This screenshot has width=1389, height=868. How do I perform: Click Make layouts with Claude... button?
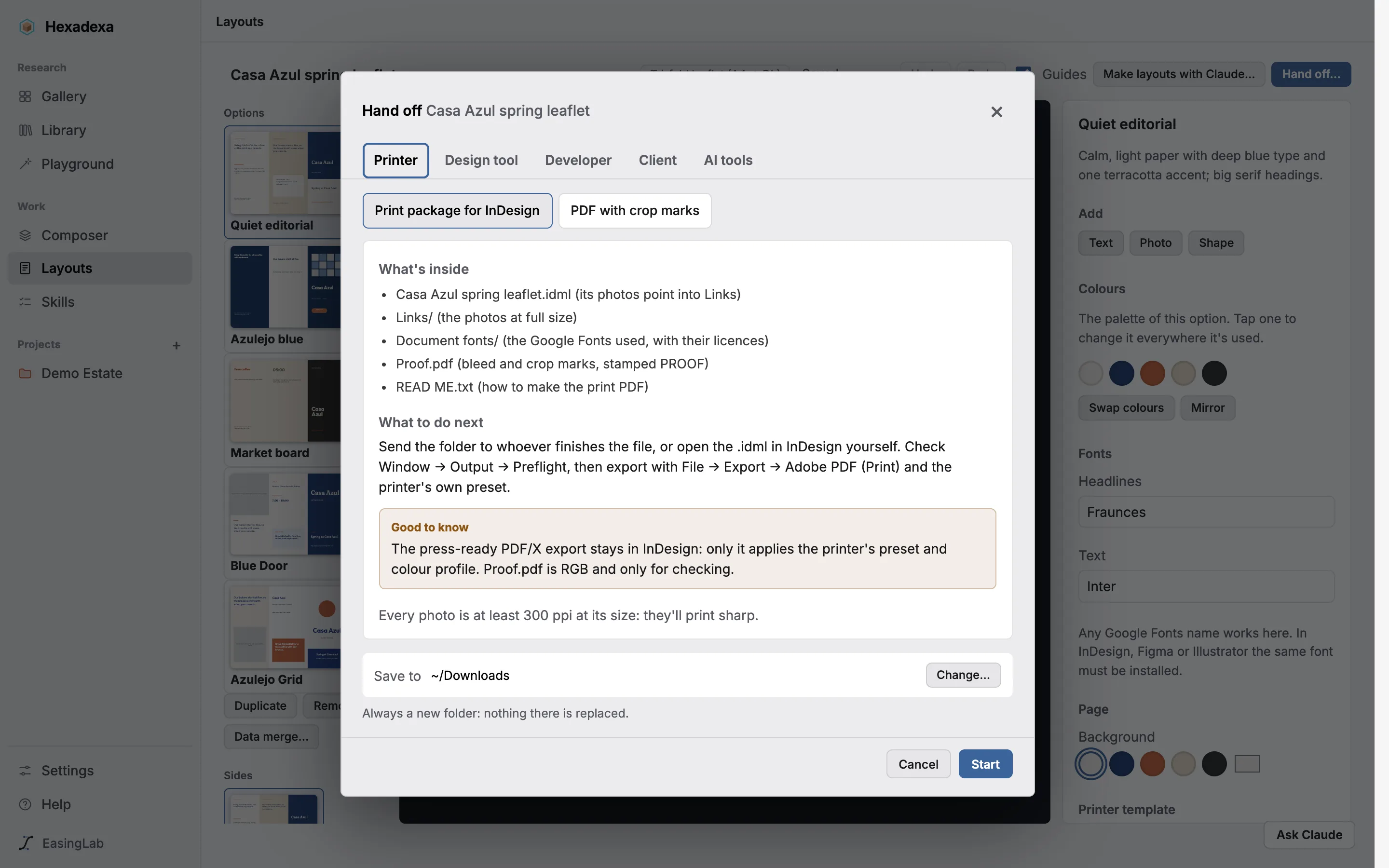click(x=1178, y=74)
